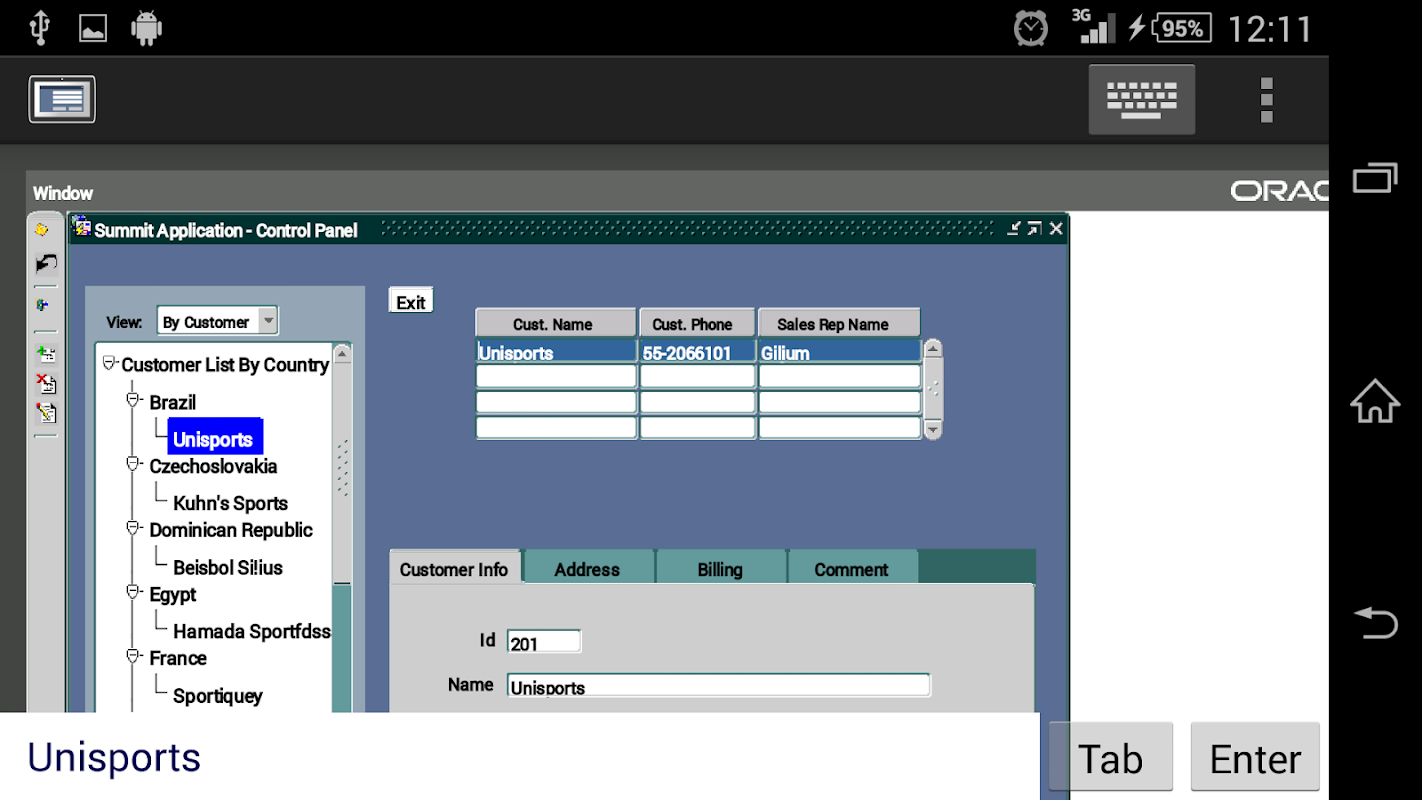Restore down the Control Panel window

(1035, 229)
